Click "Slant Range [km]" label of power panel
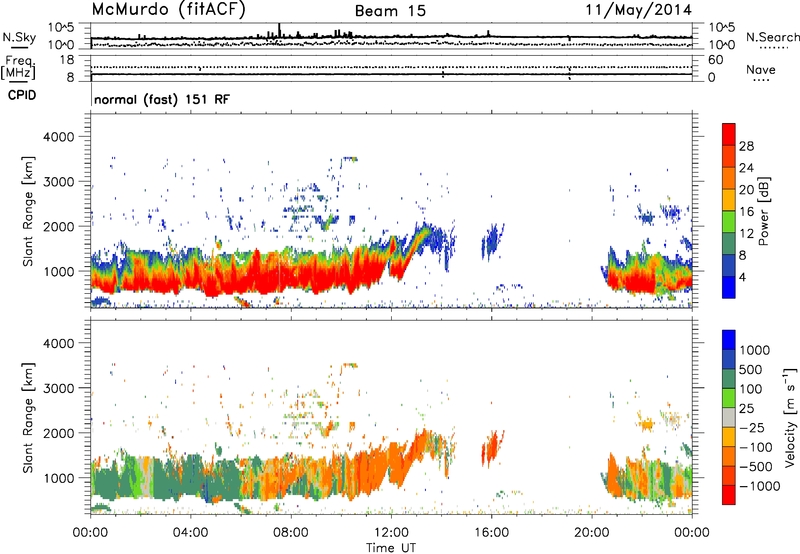This screenshot has height=554, width=800. tap(28, 211)
